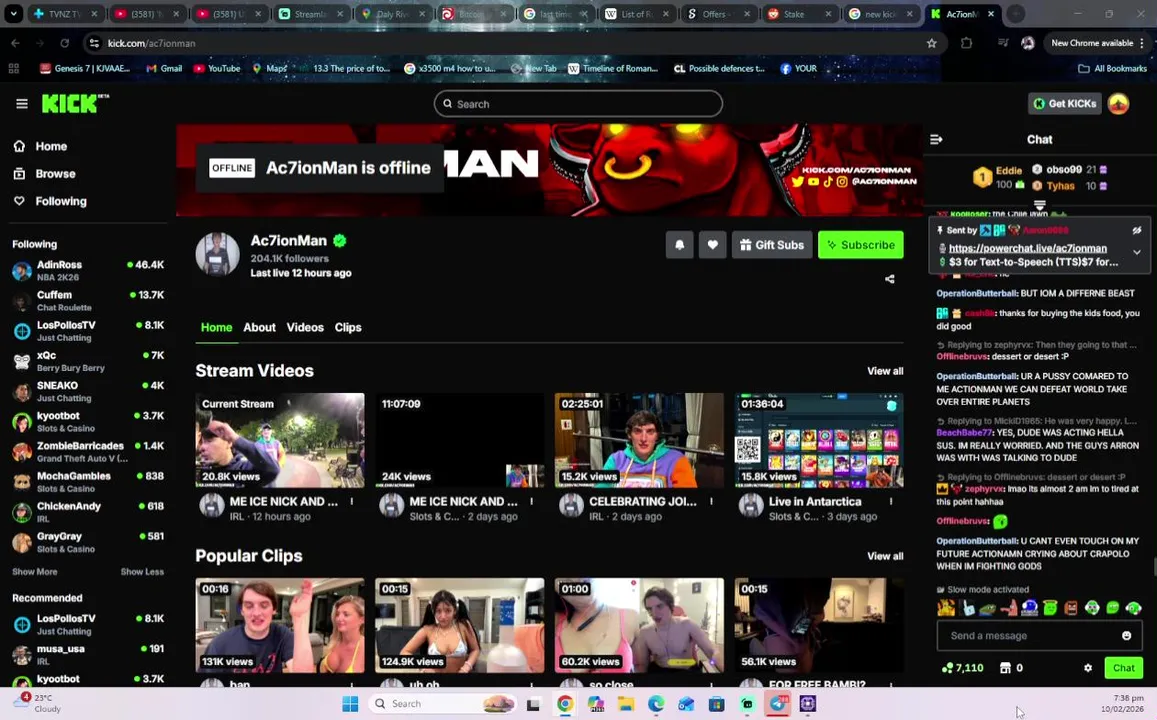This screenshot has height=720, width=1157.
Task: Switch to the About tab
Action: click(x=259, y=328)
